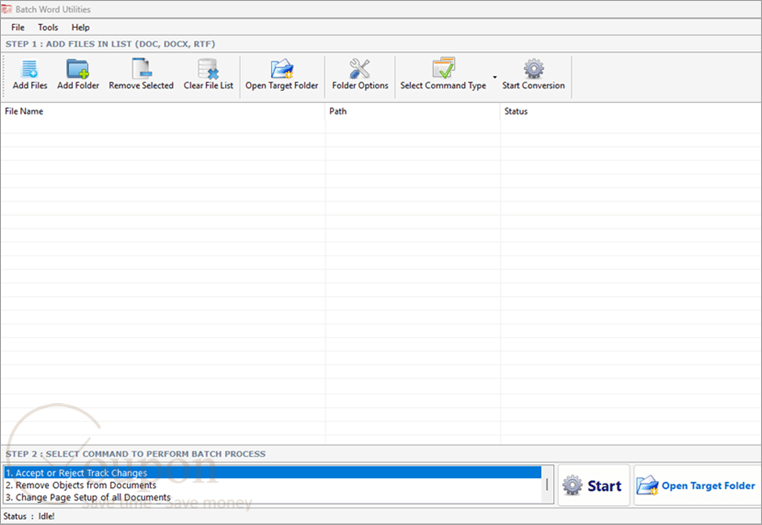Viewport: 762px width, 525px height.
Task: Click the large Start button
Action: click(x=593, y=485)
